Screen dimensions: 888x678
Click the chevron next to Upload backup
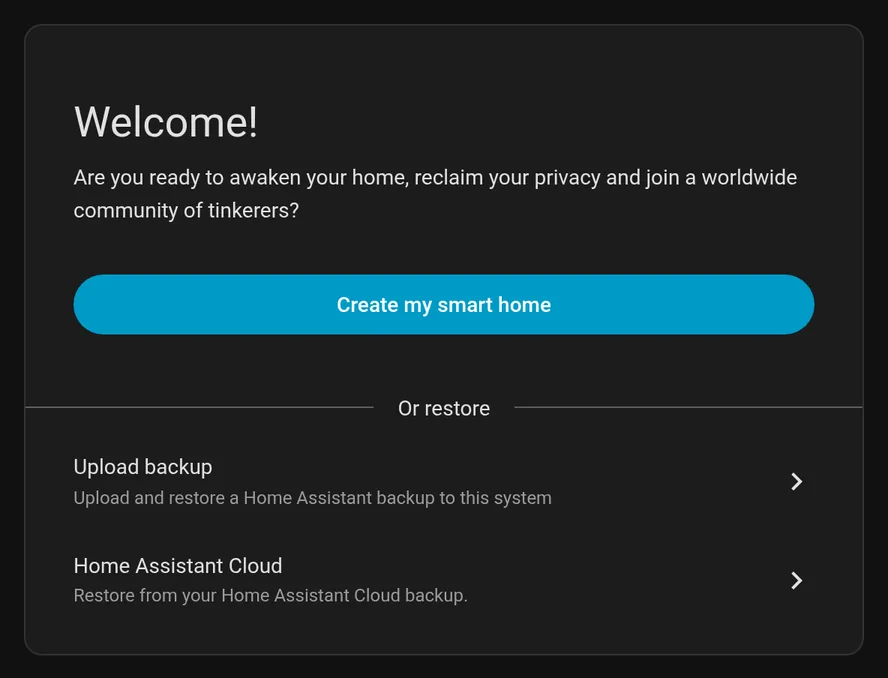[x=796, y=481]
